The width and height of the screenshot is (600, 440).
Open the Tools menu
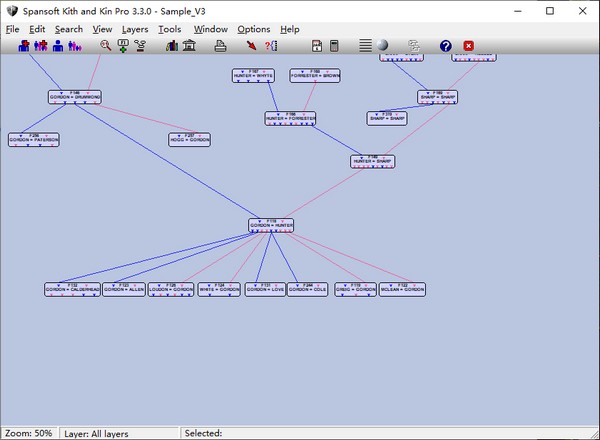click(170, 29)
